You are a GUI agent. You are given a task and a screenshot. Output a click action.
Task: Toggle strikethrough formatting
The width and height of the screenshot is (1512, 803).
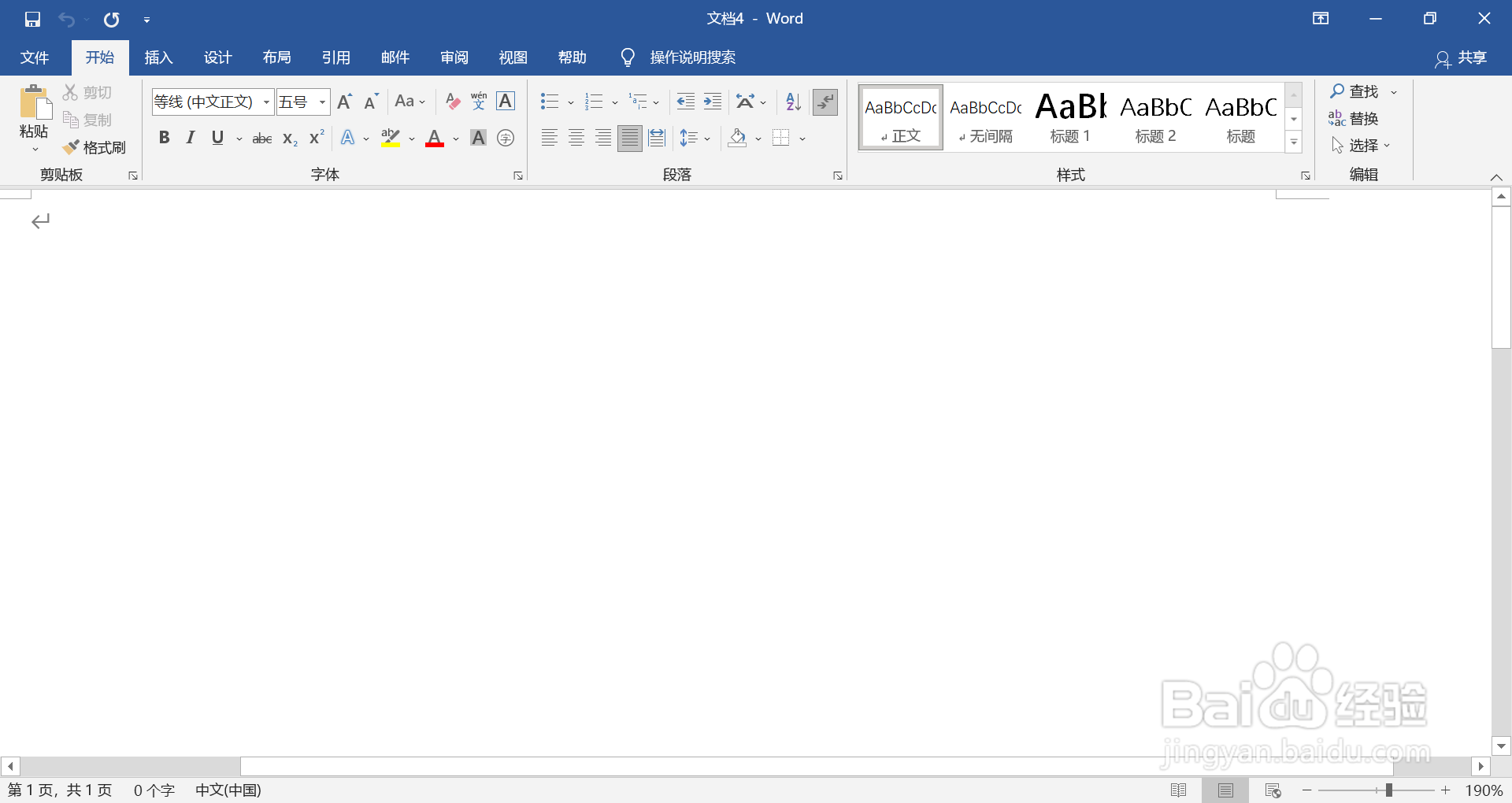(x=262, y=138)
